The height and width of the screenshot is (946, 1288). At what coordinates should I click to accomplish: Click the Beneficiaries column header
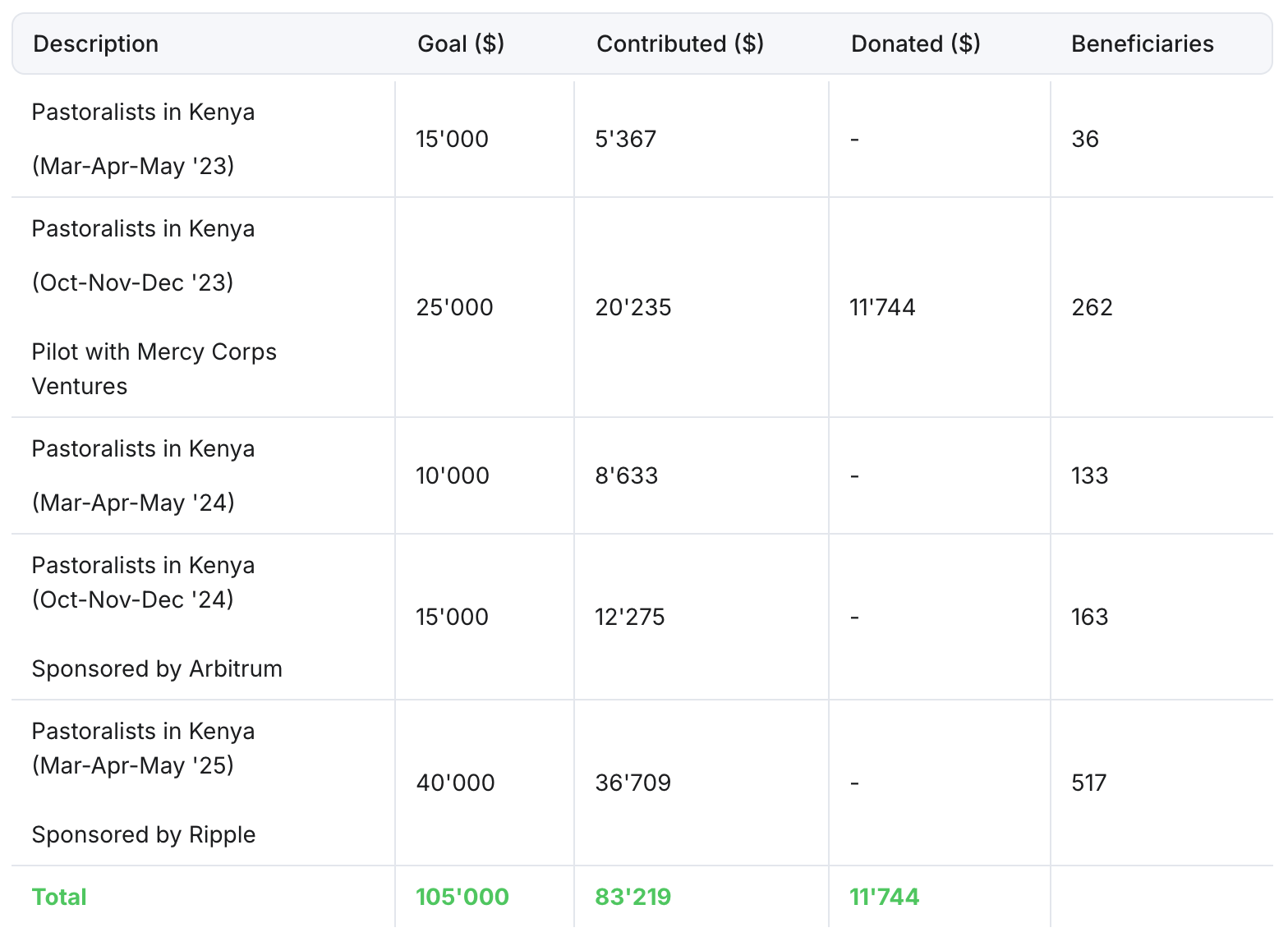[1142, 44]
